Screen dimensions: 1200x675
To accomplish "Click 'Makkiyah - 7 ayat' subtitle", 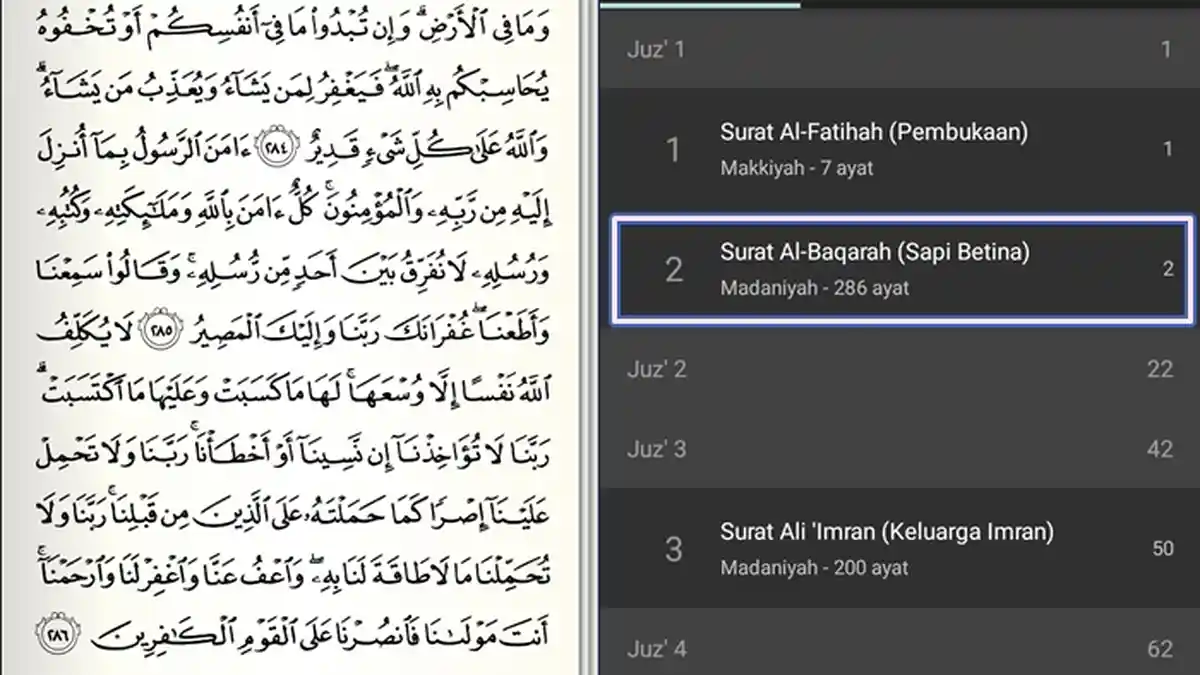I will 796,168.
